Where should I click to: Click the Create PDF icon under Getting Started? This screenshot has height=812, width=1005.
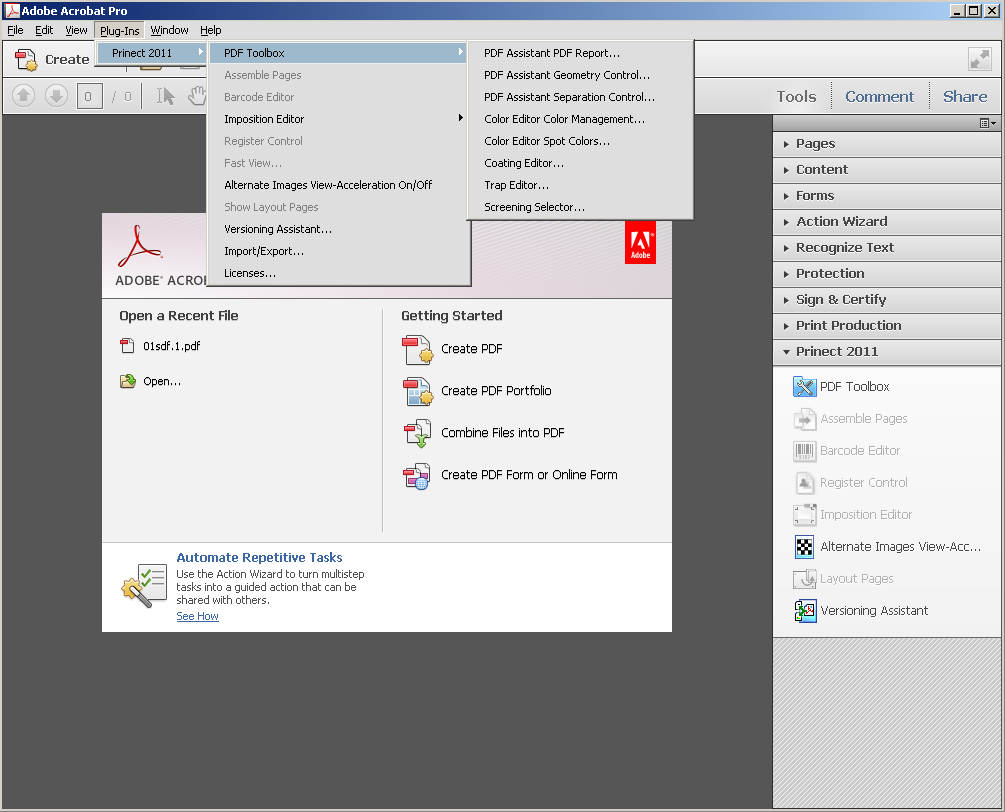point(418,349)
